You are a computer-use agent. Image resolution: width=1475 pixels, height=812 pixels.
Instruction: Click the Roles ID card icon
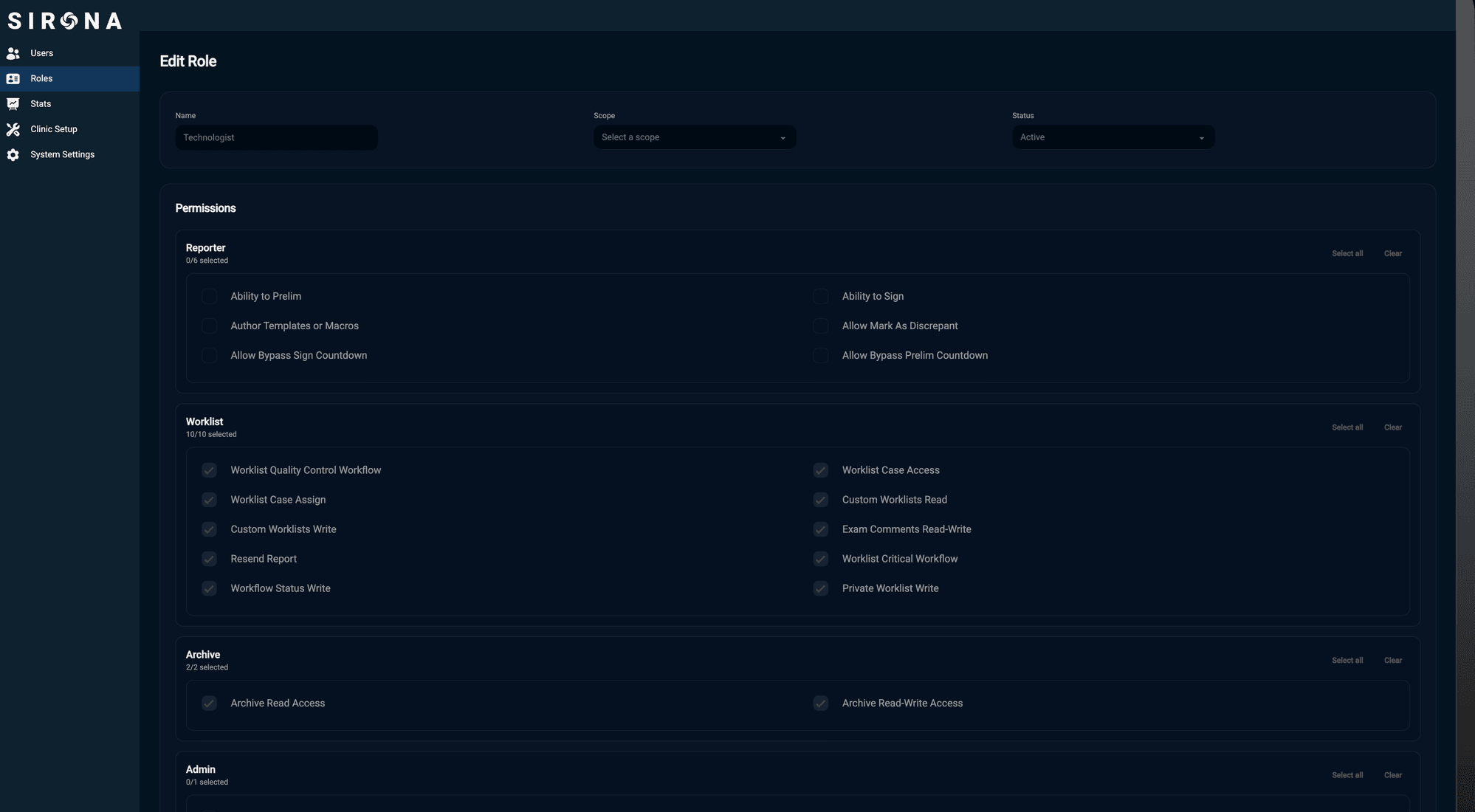[13, 79]
